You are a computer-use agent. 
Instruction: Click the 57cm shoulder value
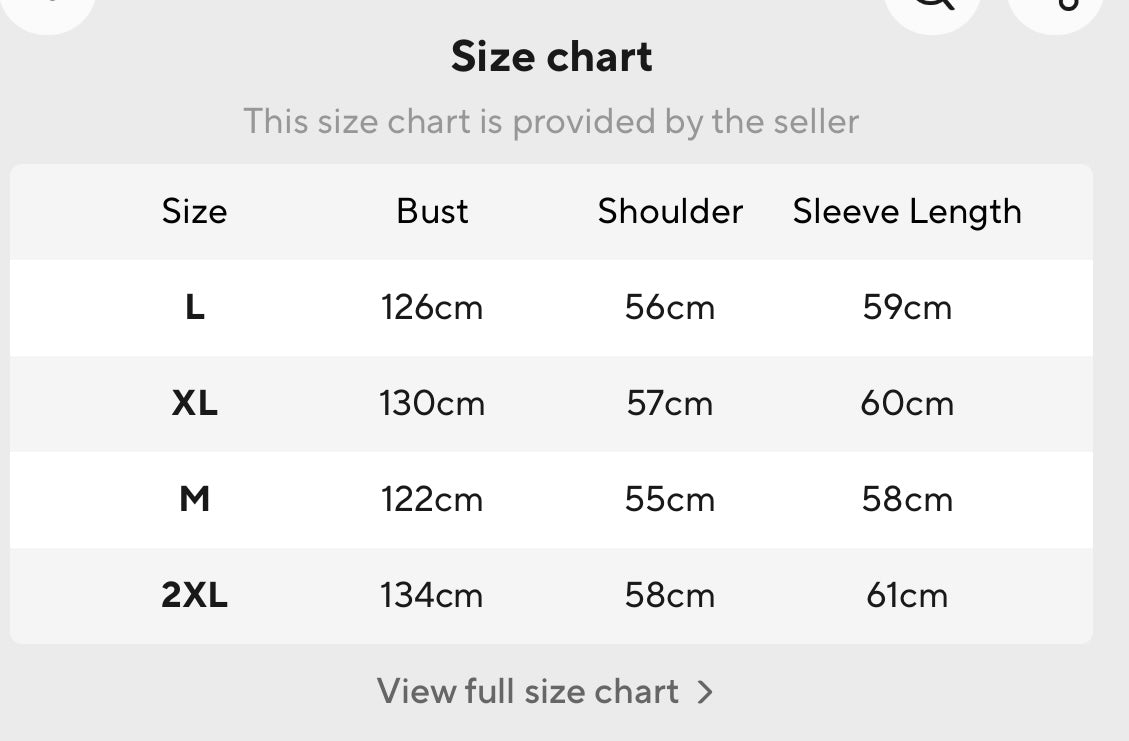tap(670, 404)
